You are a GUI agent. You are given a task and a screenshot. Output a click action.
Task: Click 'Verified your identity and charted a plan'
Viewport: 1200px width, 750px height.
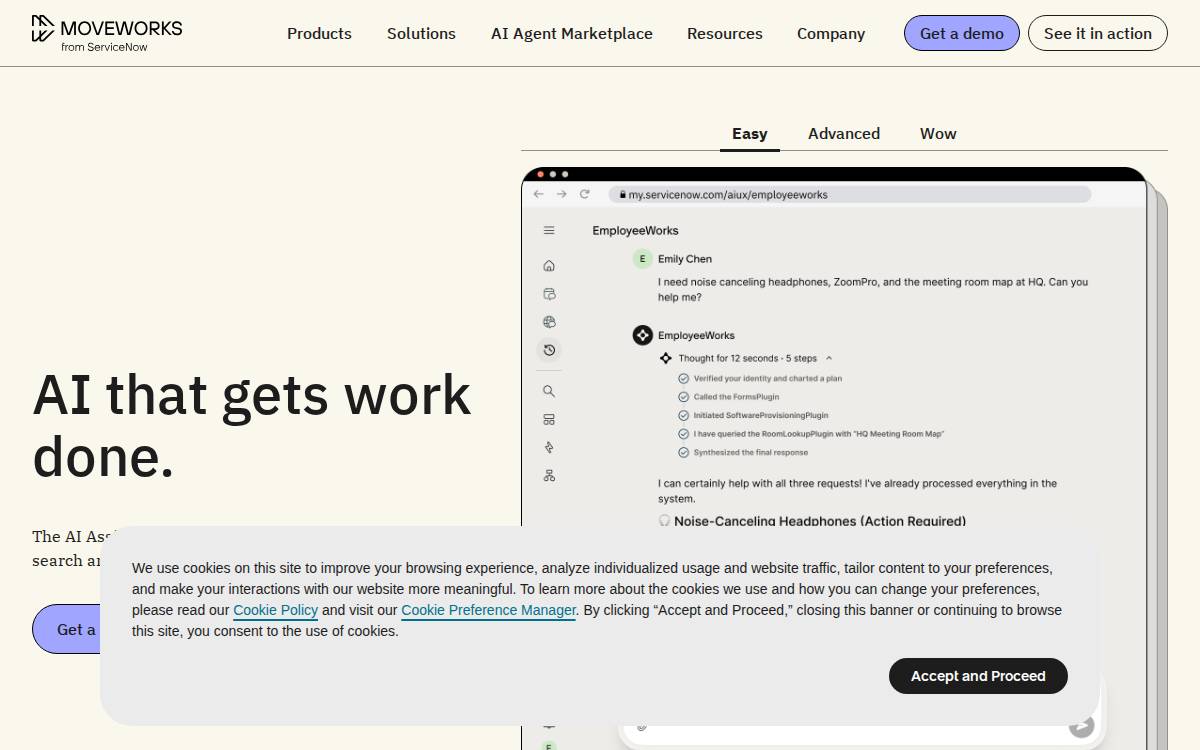(x=768, y=379)
